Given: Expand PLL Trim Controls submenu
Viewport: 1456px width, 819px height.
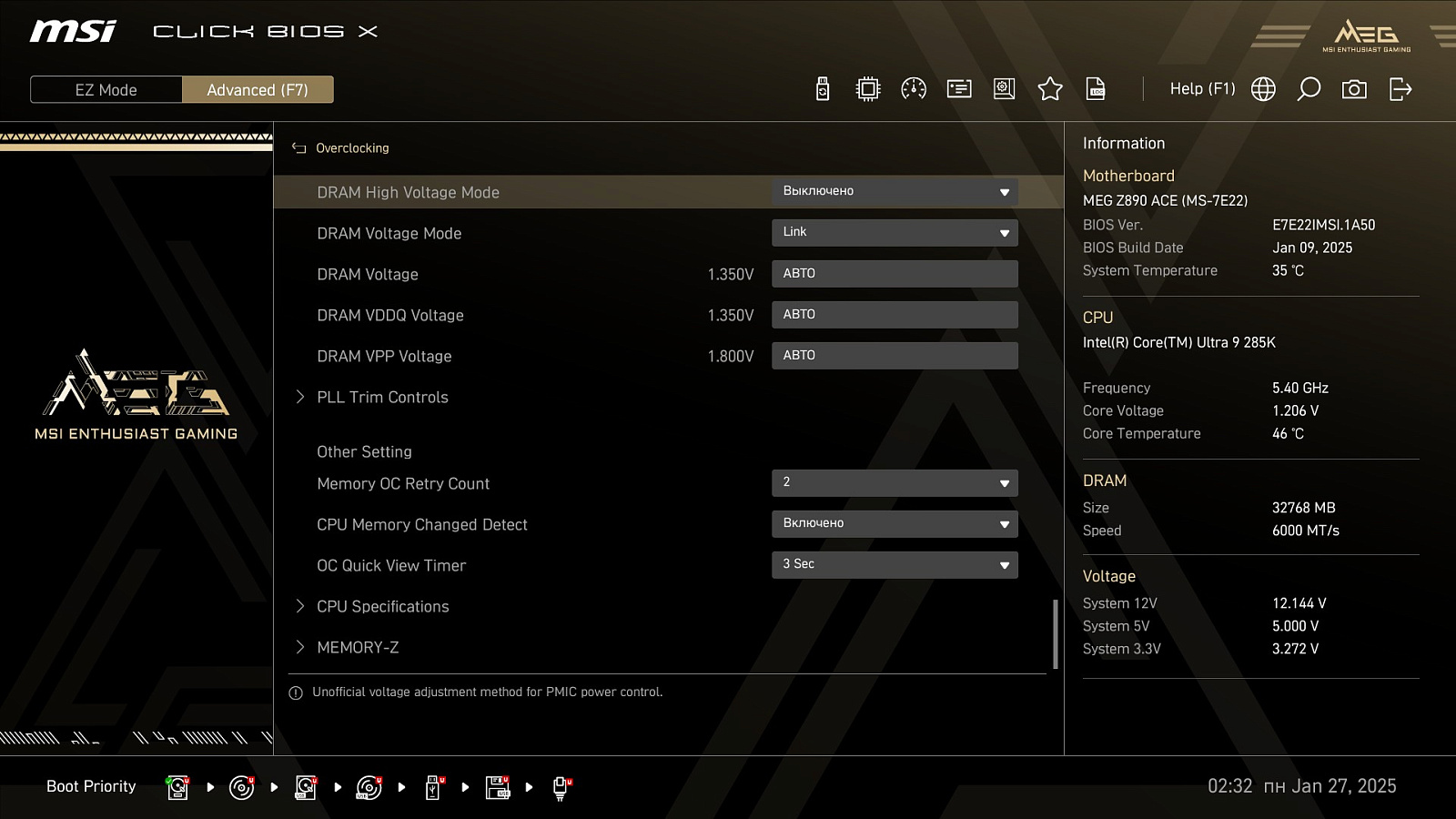Looking at the screenshot, I should [382, 398].
